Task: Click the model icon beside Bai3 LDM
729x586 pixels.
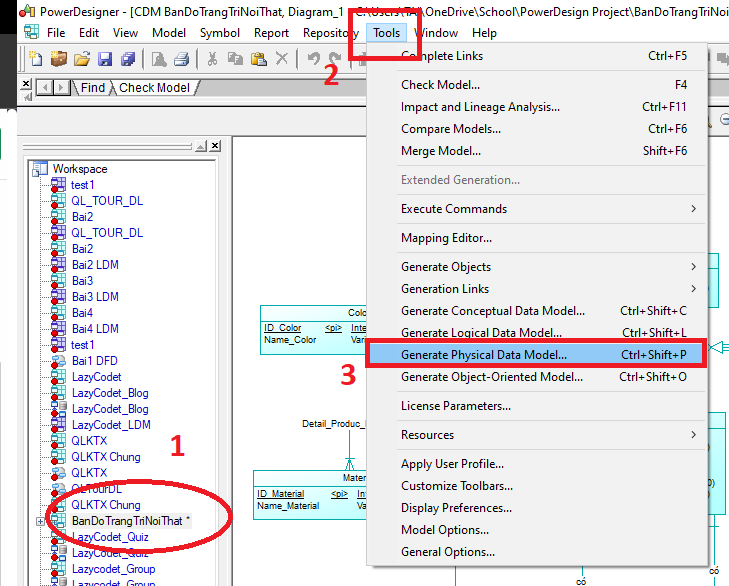Action: coord(58,297)
